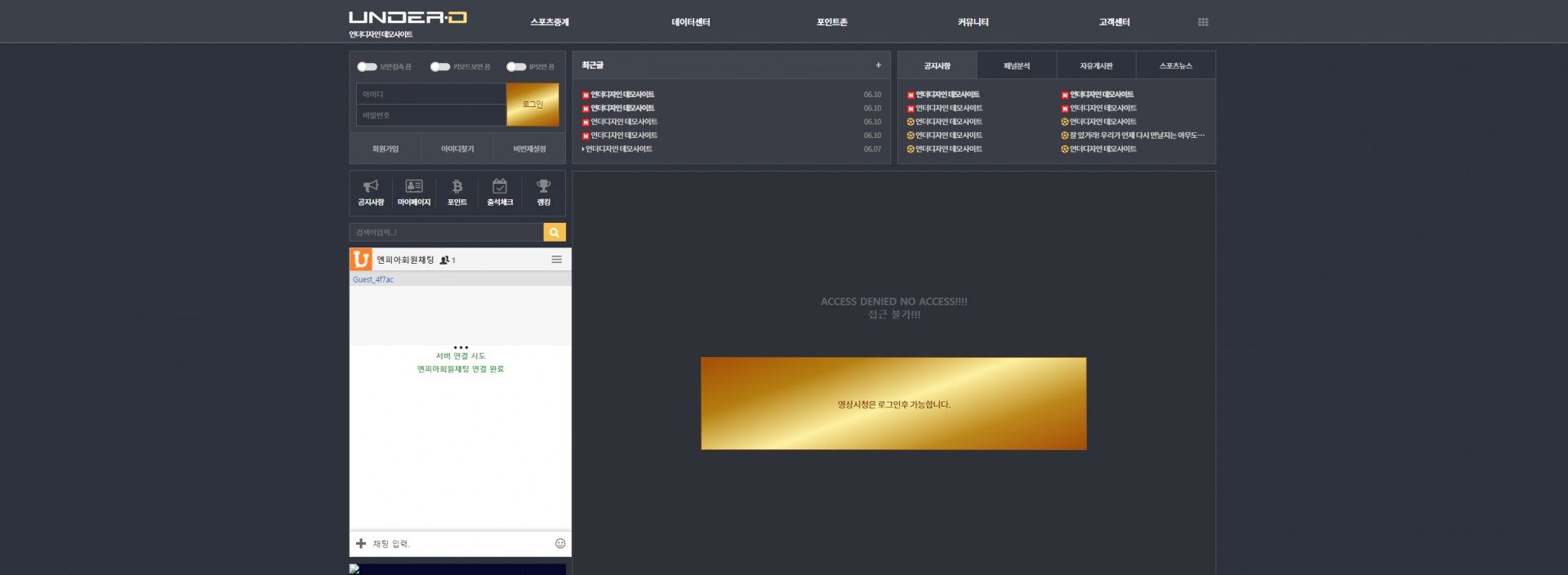Toggle the 키보드보안 switch

click(440, 67)
